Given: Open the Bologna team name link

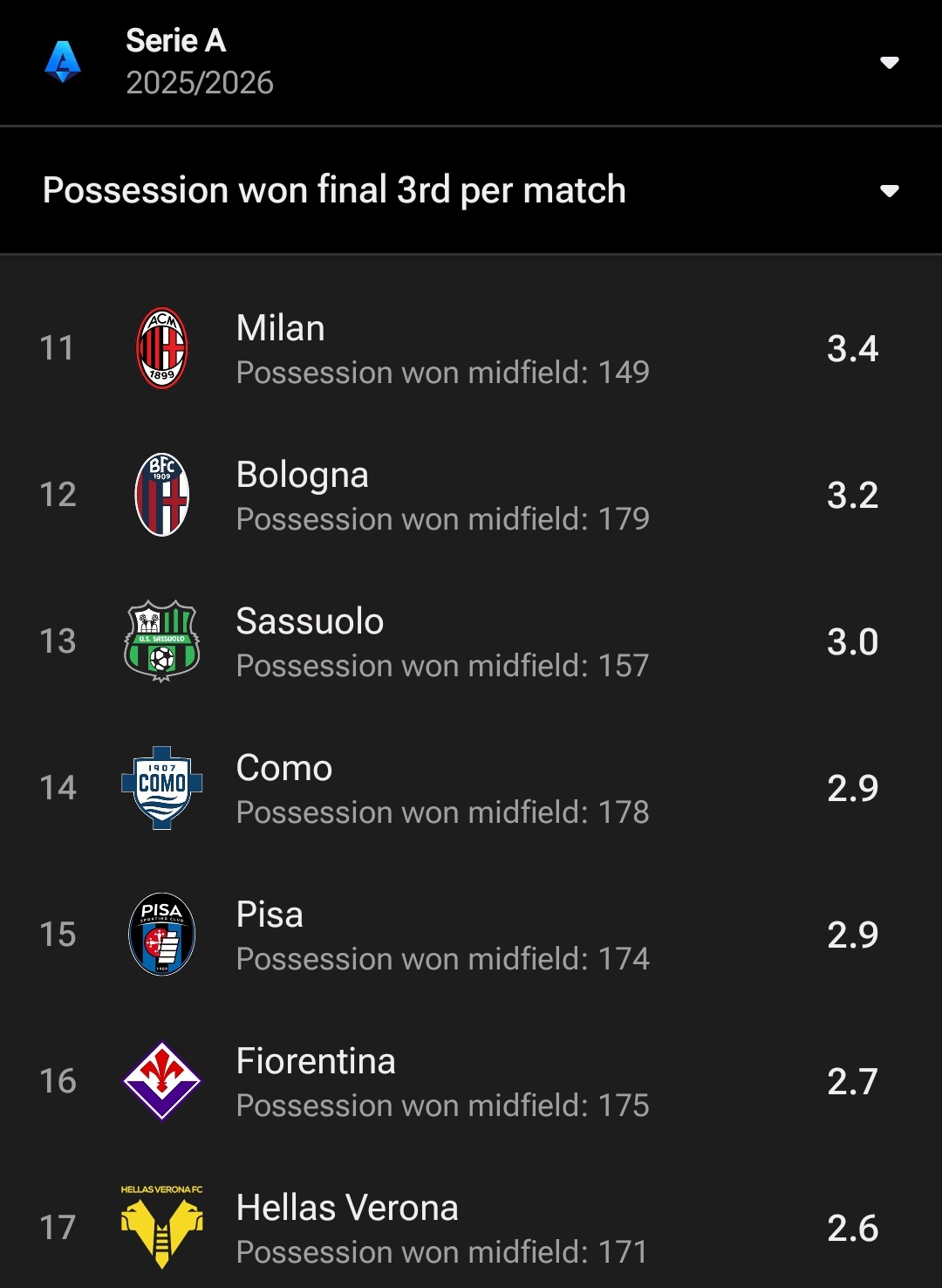Looking at the screenshot, I should click(x=303, y=476).
